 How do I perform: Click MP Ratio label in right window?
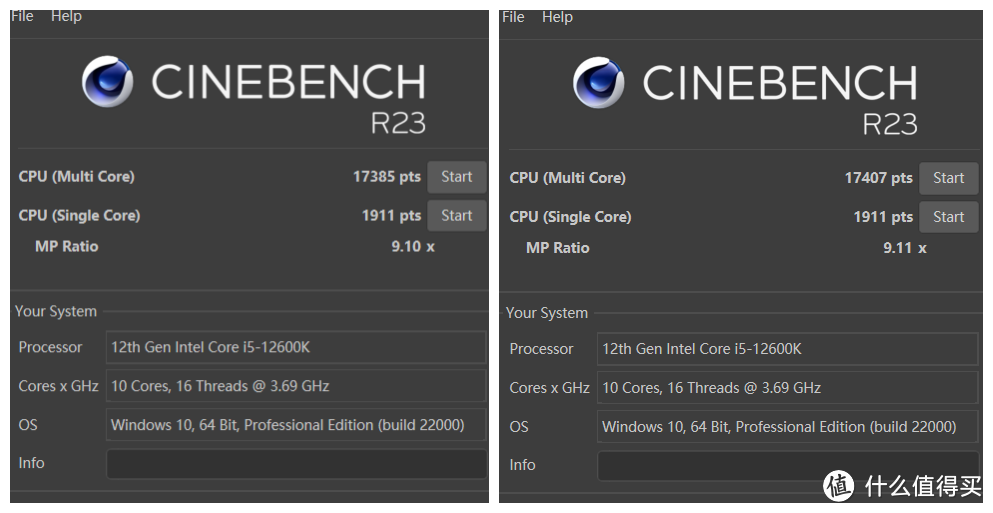tap(557, 248)
